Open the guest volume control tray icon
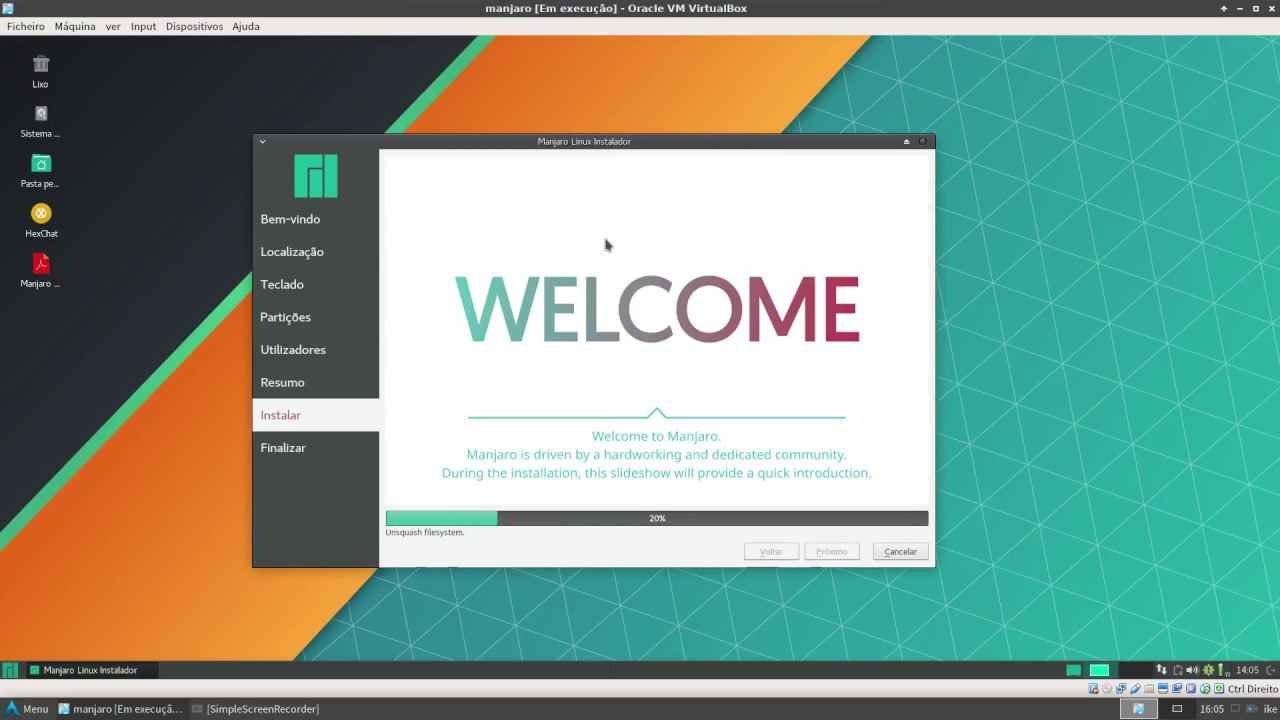Screen dimensions: 1280x720 tap(1191, 670)
